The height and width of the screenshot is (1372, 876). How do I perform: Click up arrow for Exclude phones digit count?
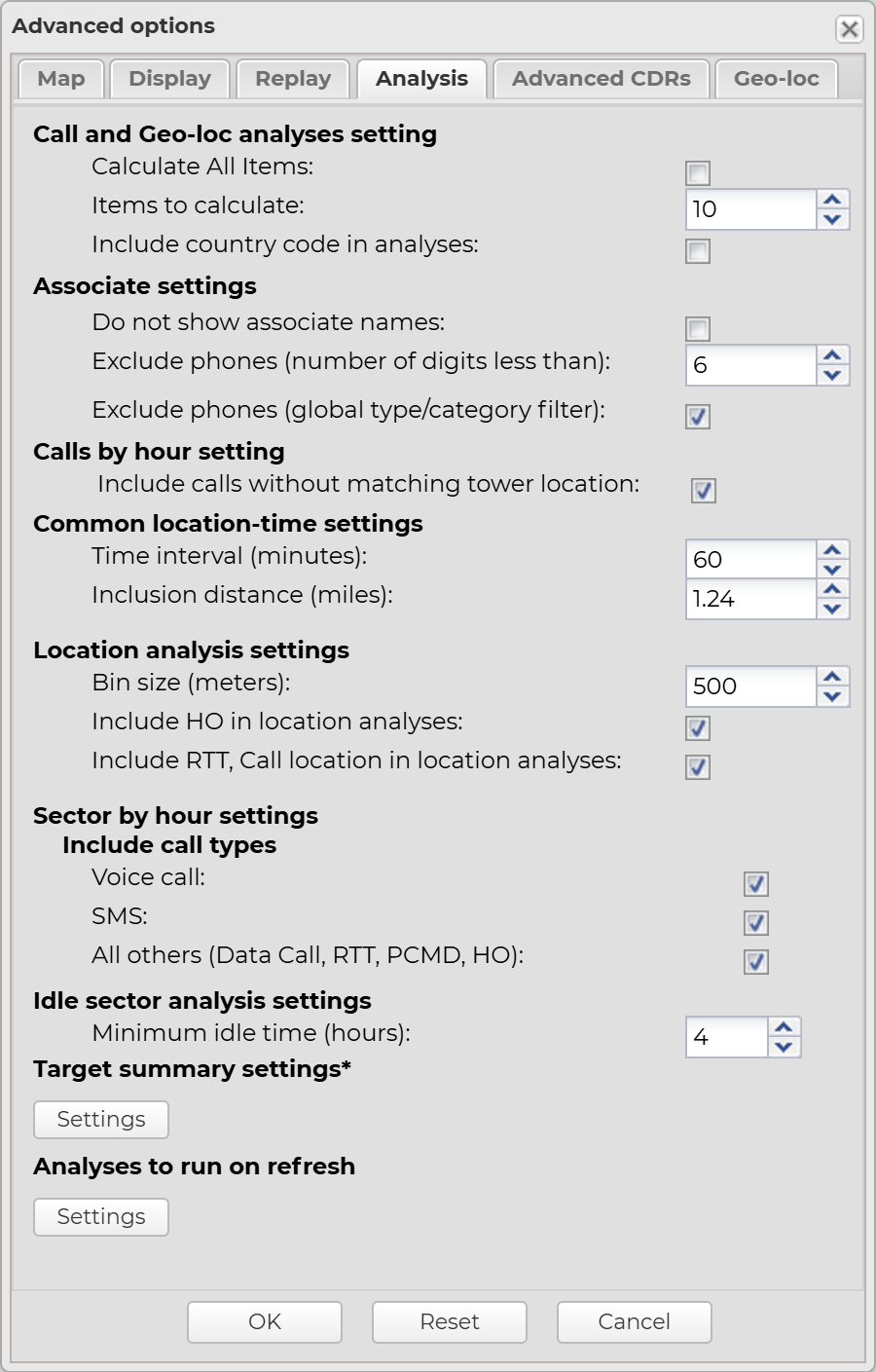[832, 355]
